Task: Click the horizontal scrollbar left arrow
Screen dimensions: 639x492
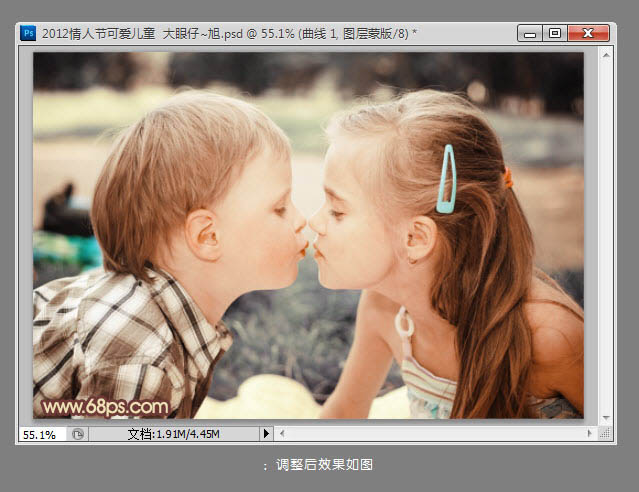Action: click(283, 434)
